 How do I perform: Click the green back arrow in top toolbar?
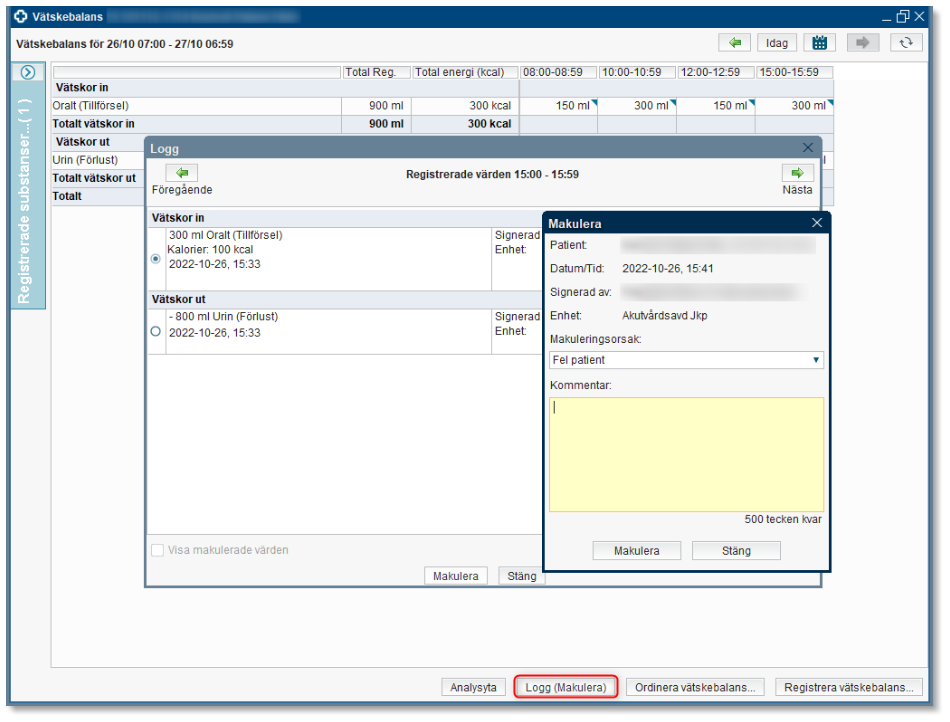pos(734,43)
